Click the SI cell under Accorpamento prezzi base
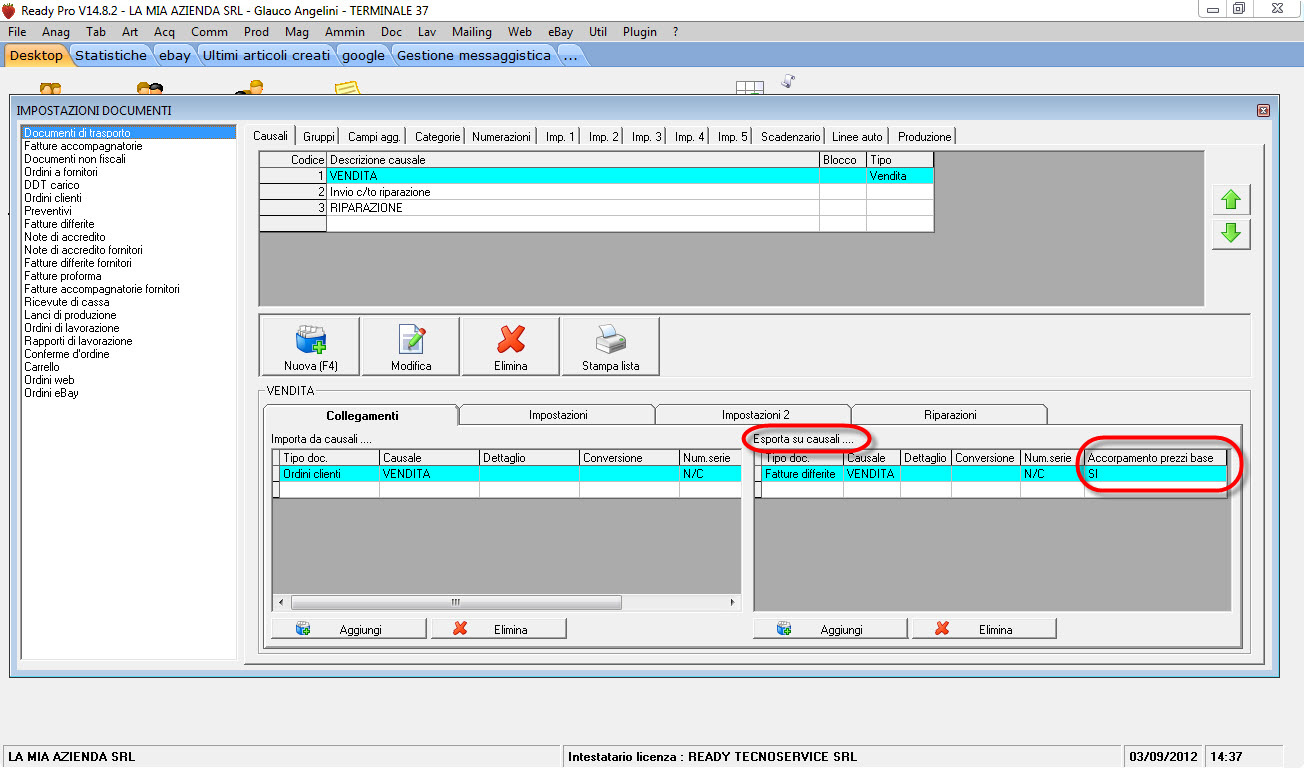Screen dimensions: 1304x768 [1155, 474]
